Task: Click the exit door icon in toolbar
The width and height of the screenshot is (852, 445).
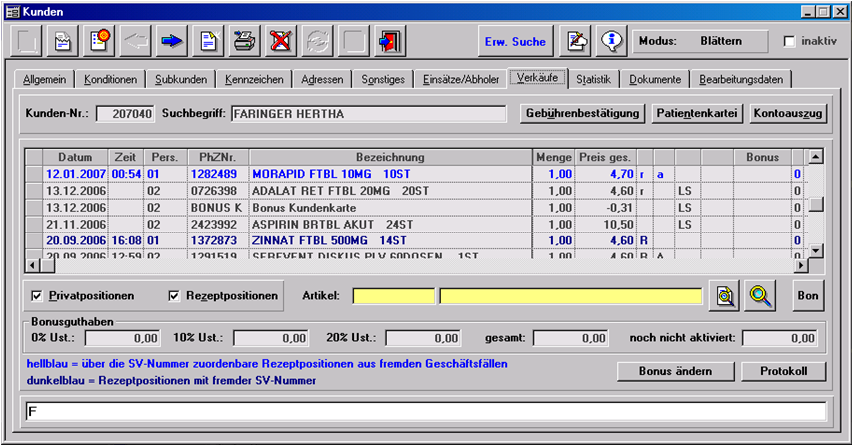Action: pos(389,42)
